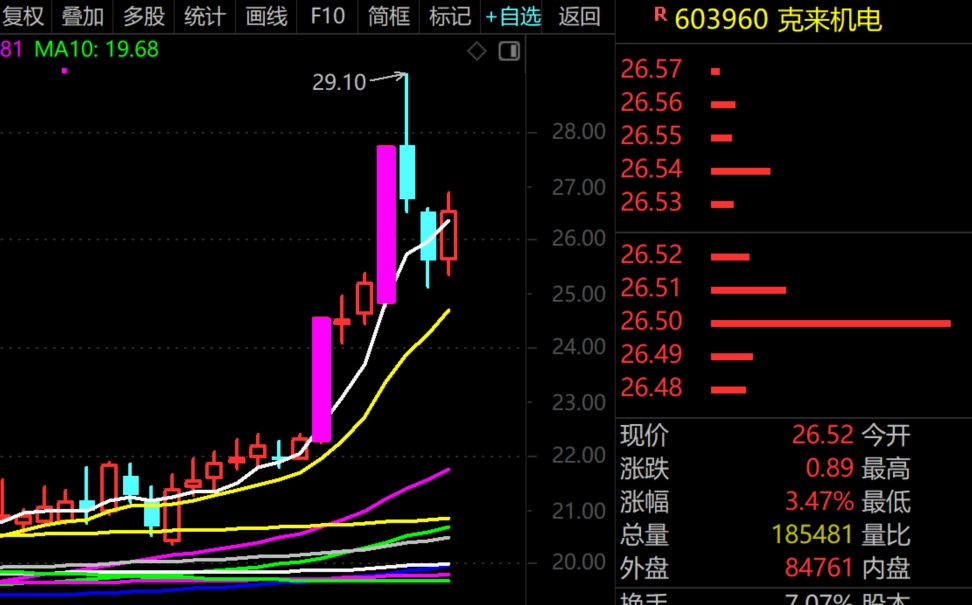Image resolution: width=972 pixels, height=605 pixels.
Task: Toggle the side panel layout icon
Action: 509,51
